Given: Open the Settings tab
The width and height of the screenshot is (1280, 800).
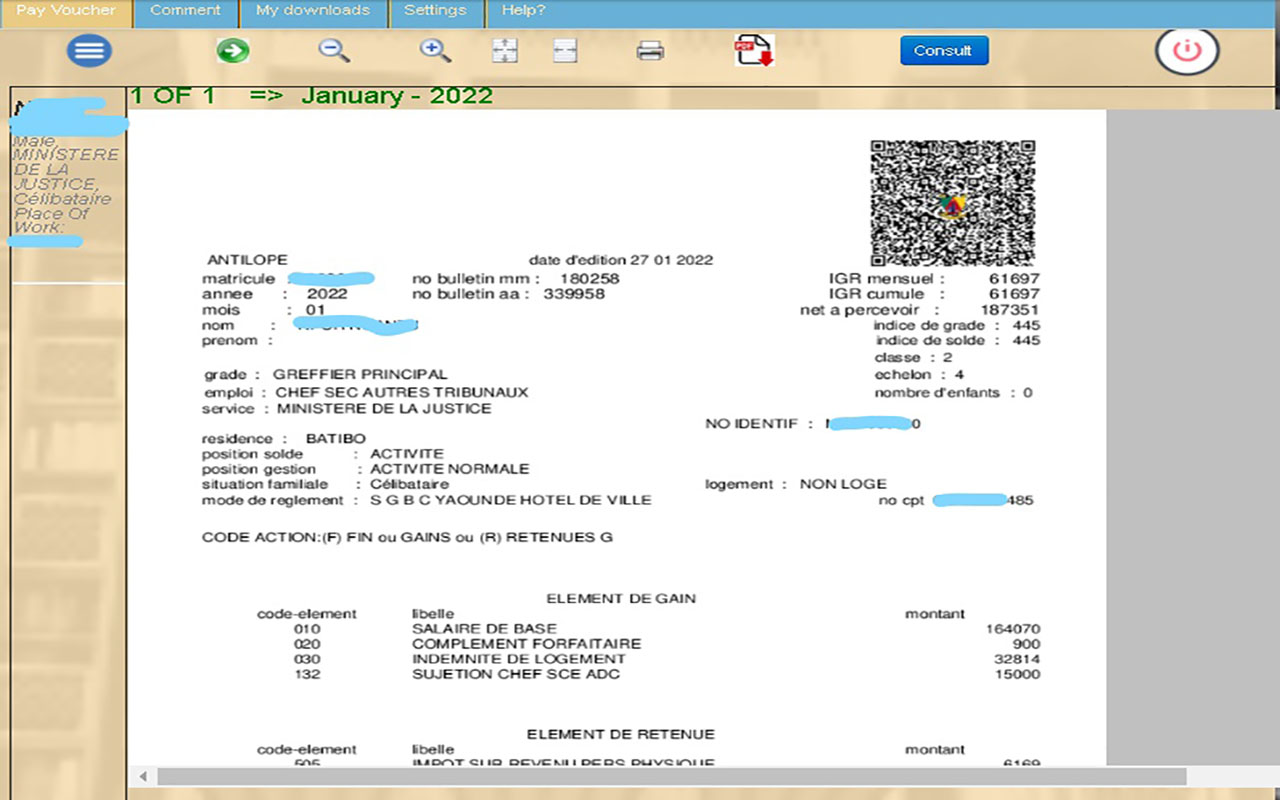Looking at the screenshot, I should 435,11.
